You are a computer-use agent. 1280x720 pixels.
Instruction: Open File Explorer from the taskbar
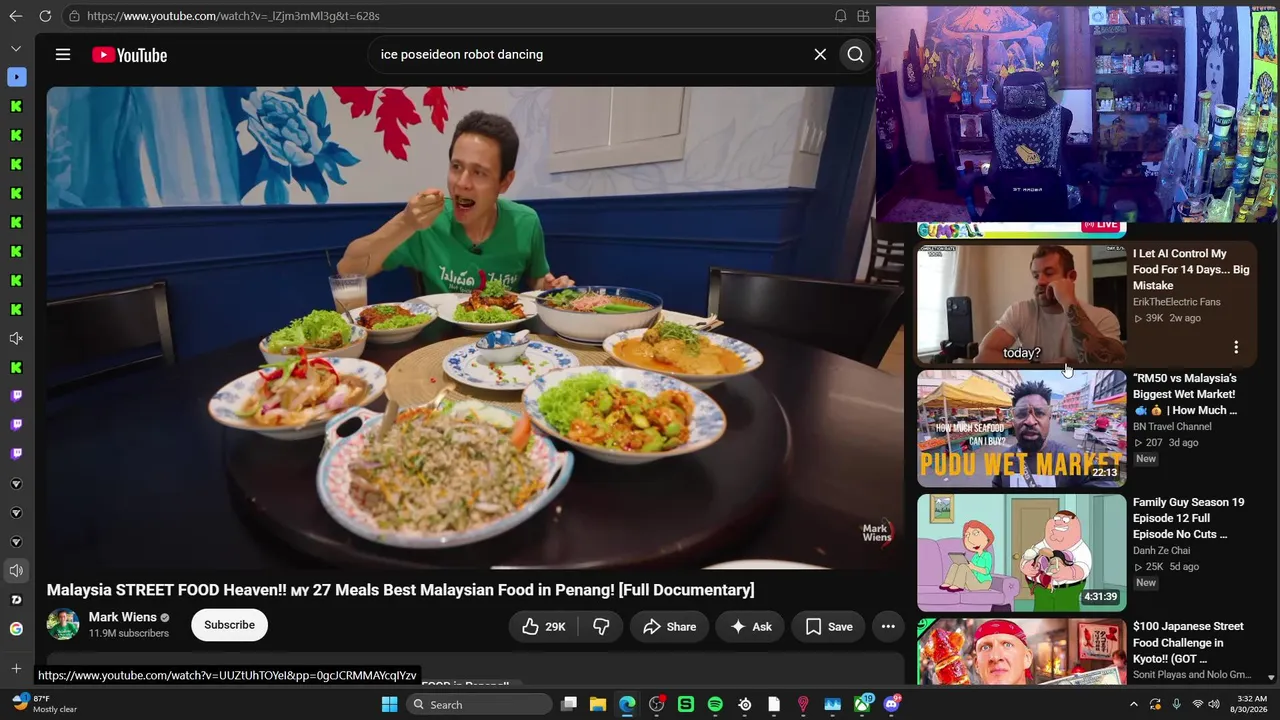point(598,705)
